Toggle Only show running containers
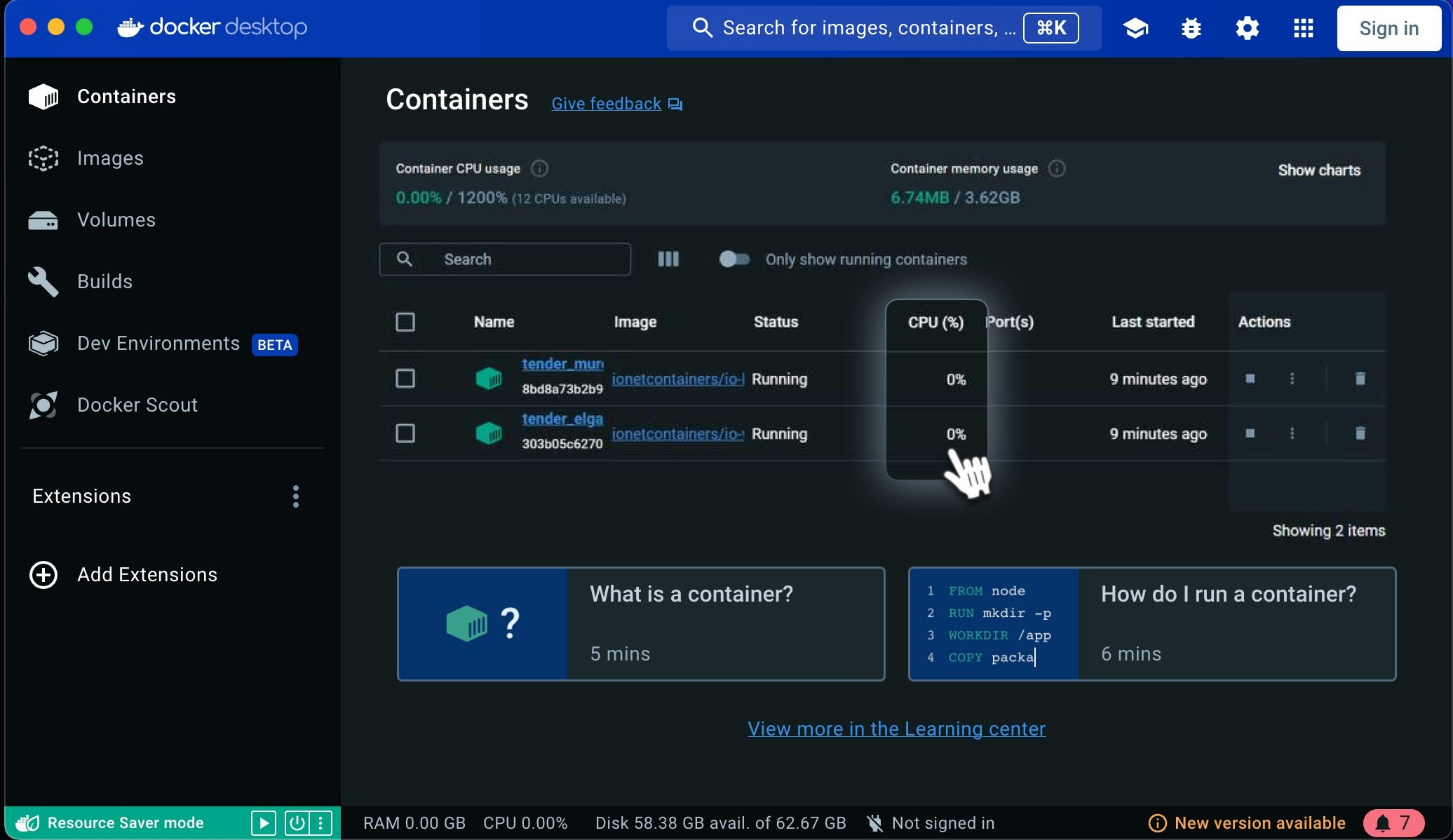Screen dimensions: 1453x840 point(734,259)
